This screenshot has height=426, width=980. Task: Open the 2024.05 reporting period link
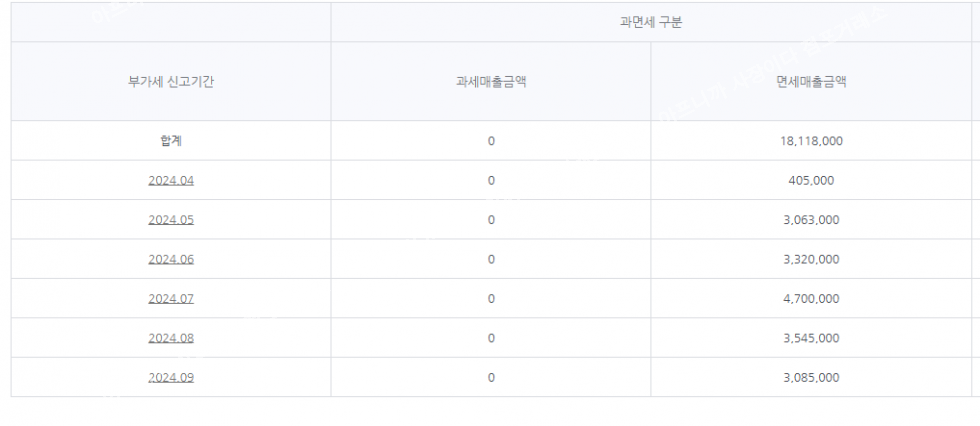(170, 220)
